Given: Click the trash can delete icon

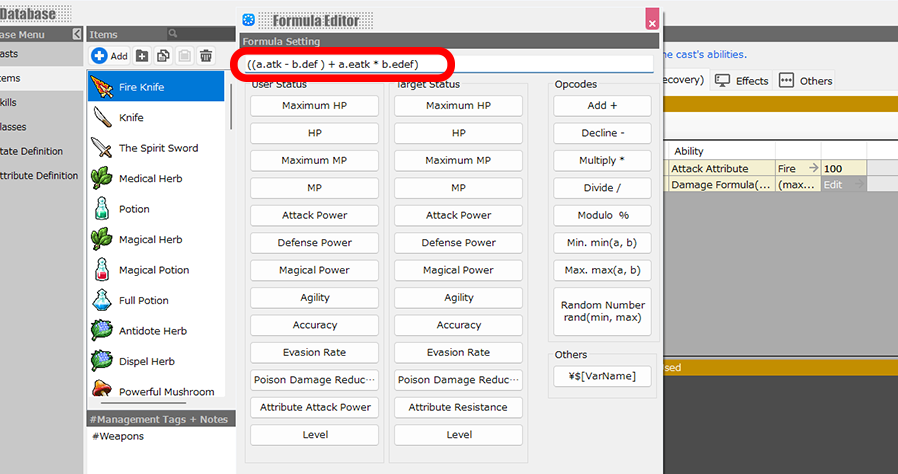Looking at the screenshot, I should pos(206,56).
